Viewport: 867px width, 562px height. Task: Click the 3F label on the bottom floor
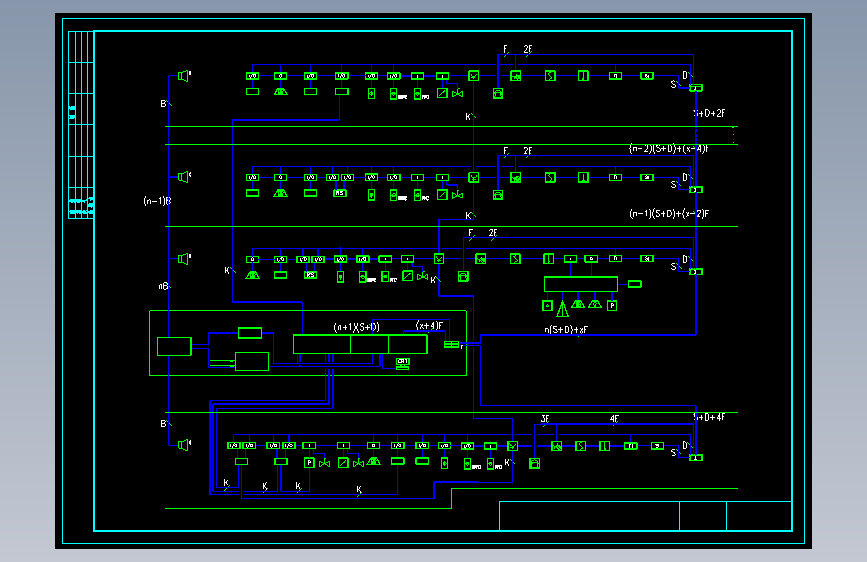[545, 419]
